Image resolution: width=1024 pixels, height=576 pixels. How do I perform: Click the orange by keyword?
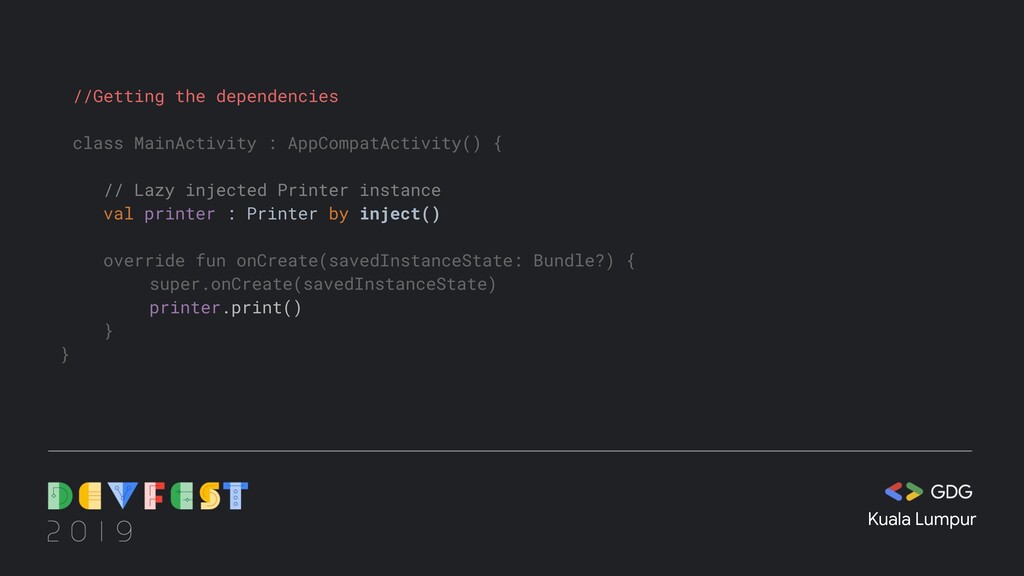click(338, 214)
